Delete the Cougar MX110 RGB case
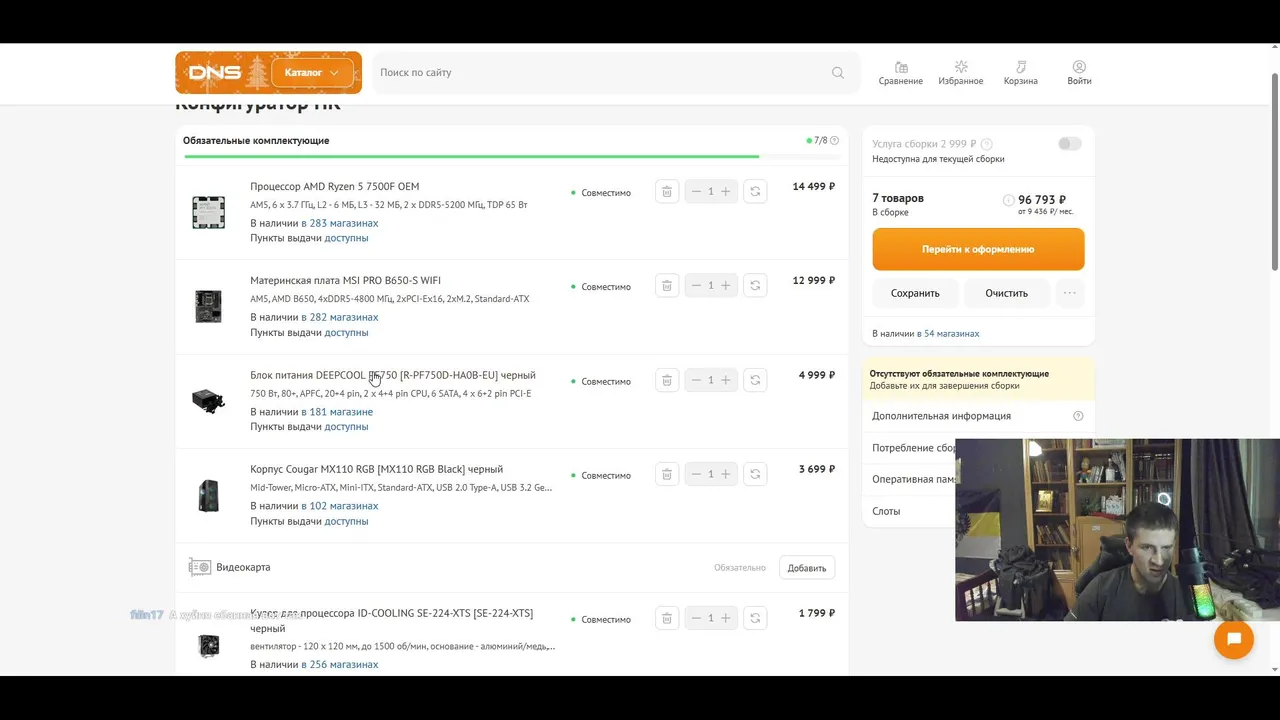The width and height of the screenshot is (1280, 720). tap(667, 474)
